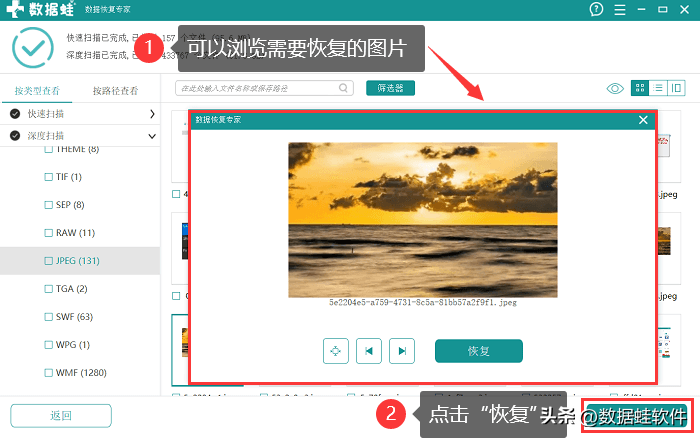Show next image in preview dialog
Image resolution: width=700 pixels, height=438 pixels.
tap(402, 351)
